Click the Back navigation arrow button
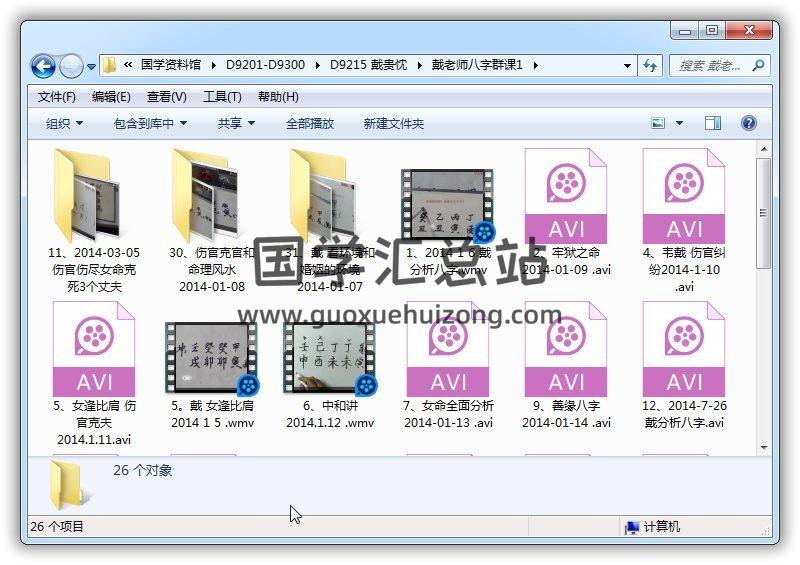 (x=43, y=67)
